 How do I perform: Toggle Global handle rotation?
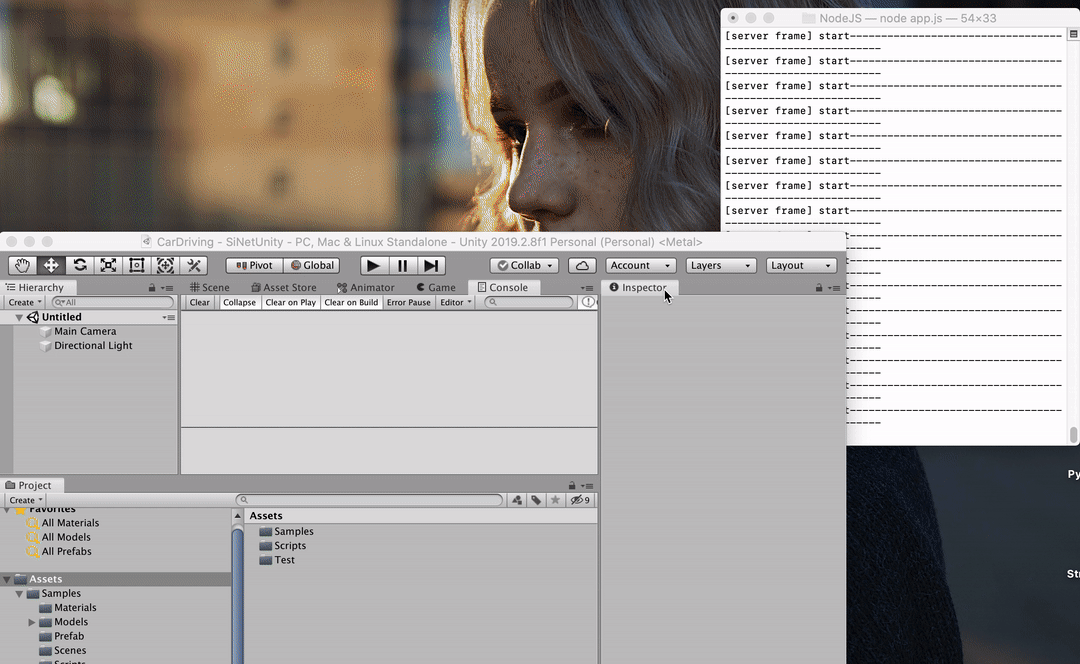coord(311,265)
